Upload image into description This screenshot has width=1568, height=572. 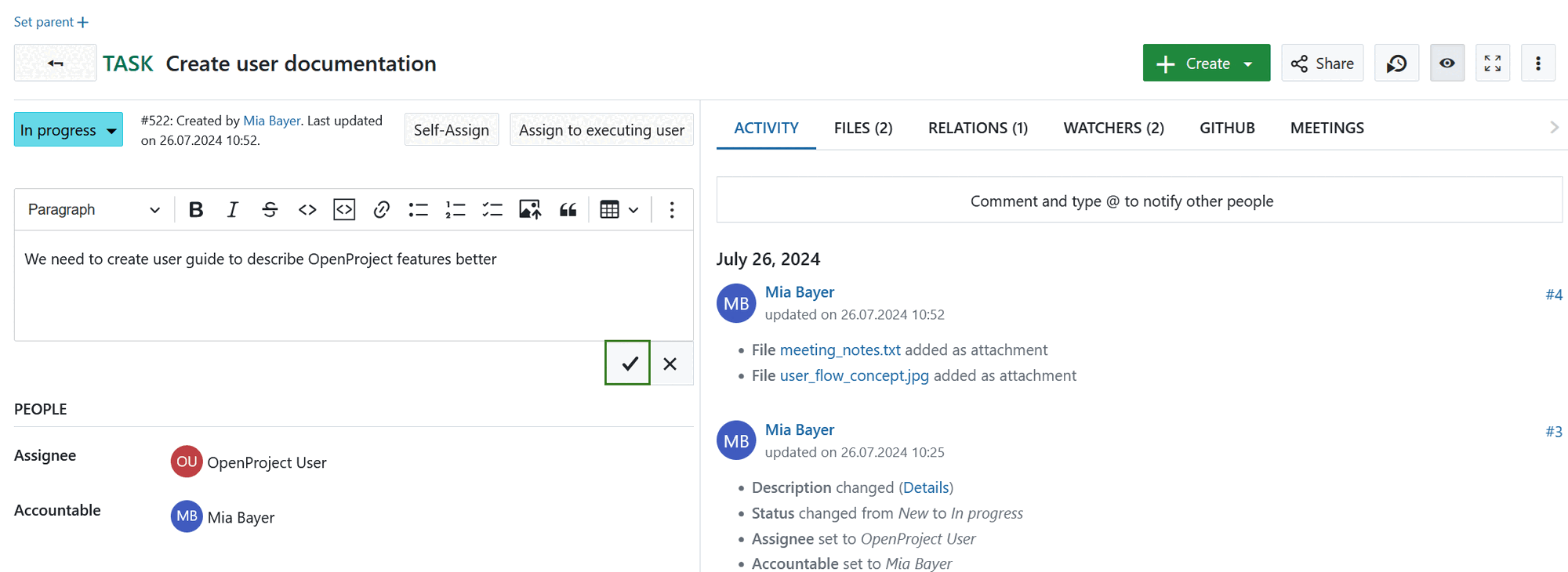click(x=530, y=210)
